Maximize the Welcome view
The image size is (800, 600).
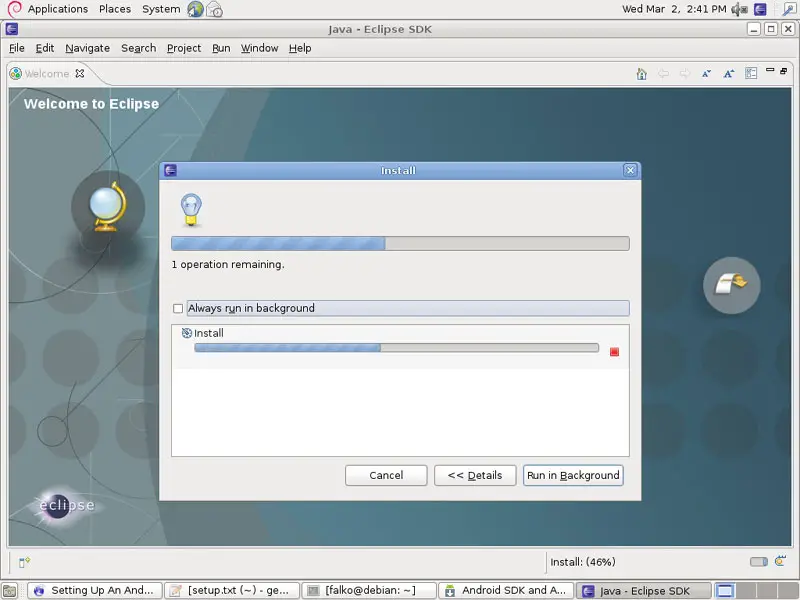tap(784, 71)
